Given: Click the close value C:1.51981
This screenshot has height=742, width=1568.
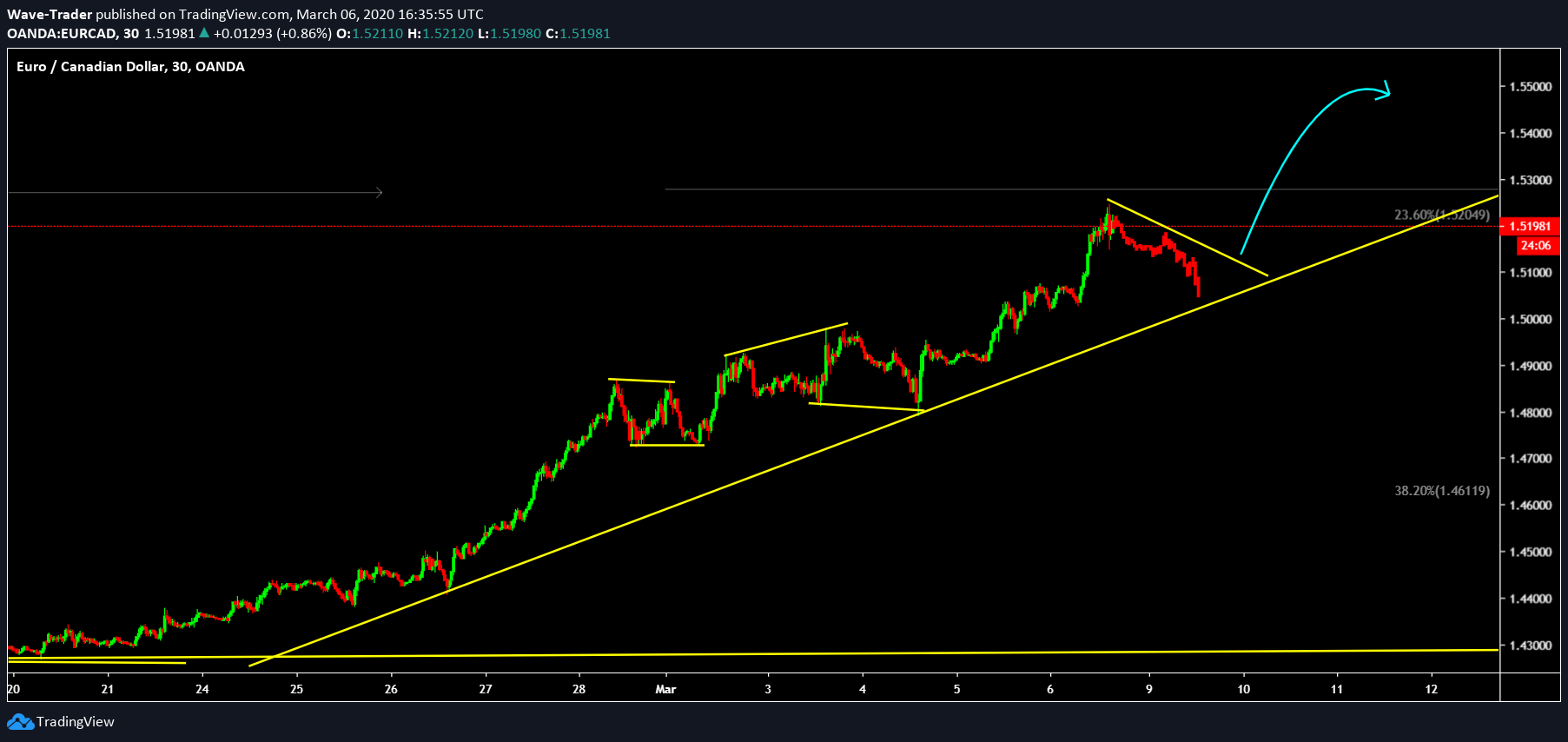Looking at the screenshot, I should pos(578,33).
